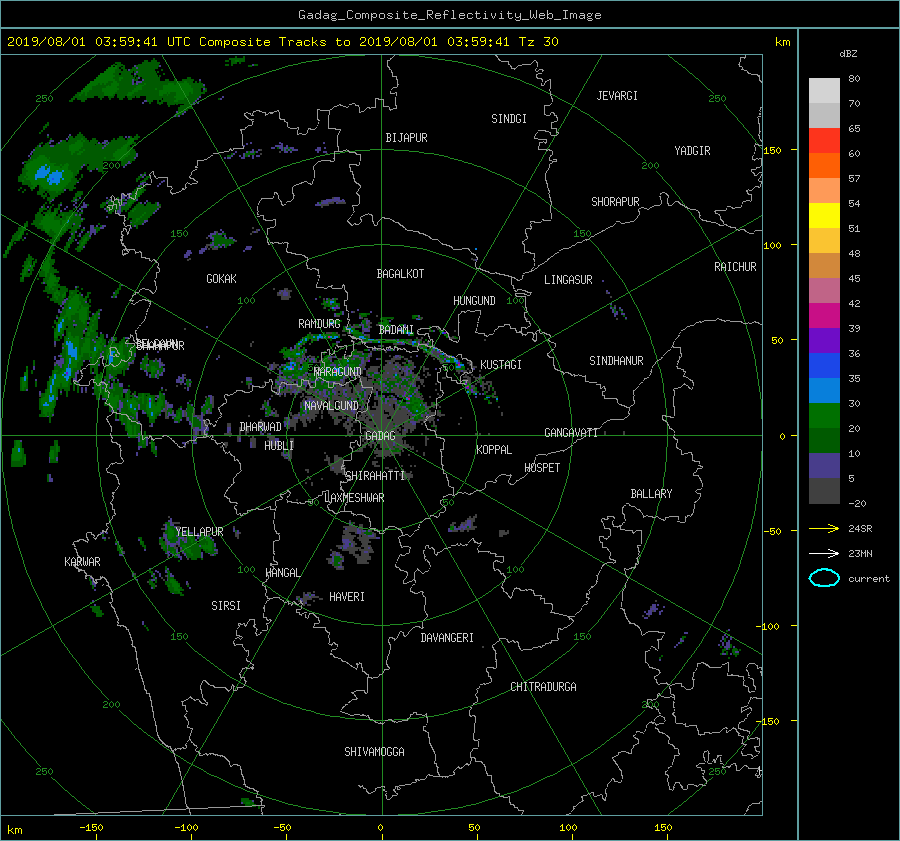The image size is (900, 841).
Task: Click the BAGALKOT city label
Action: 400,274
